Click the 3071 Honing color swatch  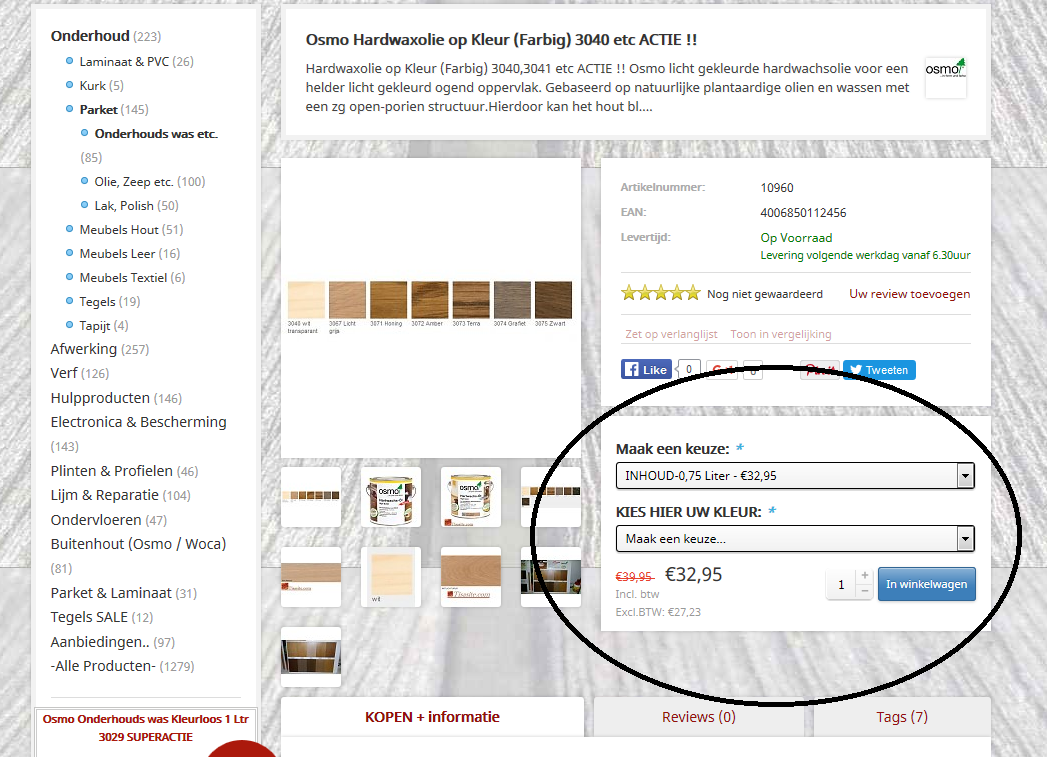point(389,300)
